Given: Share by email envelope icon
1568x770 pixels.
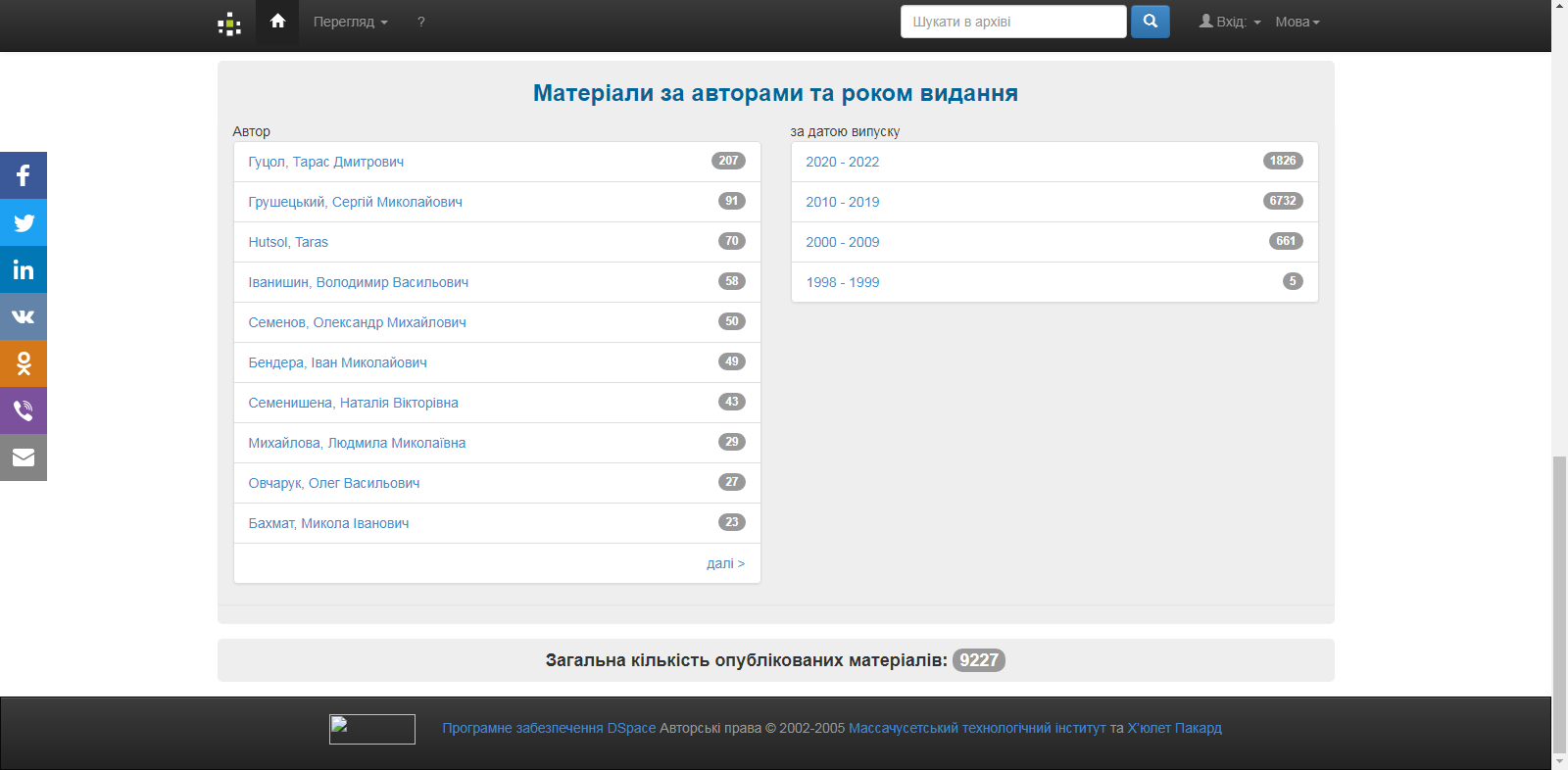Looking at the screenshot, I should (24, 457).
